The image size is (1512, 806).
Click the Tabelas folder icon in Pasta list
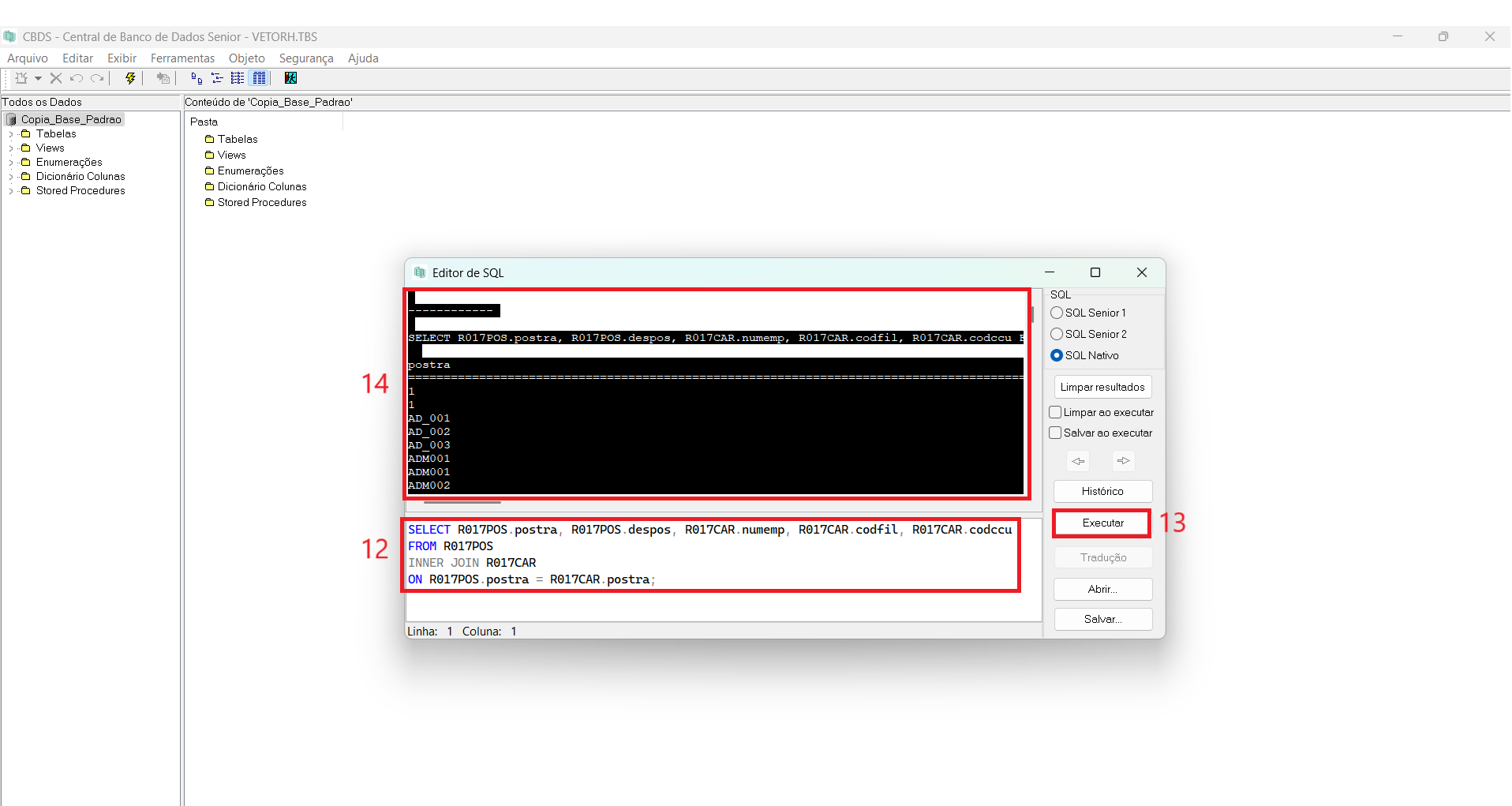(x=210, y=139)
